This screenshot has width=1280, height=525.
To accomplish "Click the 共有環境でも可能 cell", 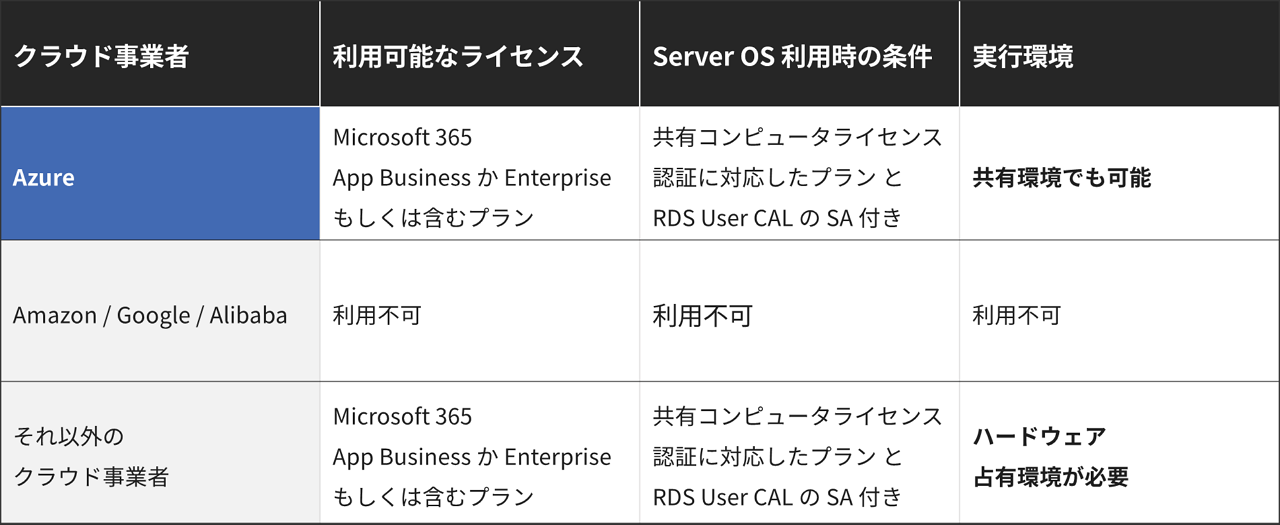I will click(x=1062, y=178).
